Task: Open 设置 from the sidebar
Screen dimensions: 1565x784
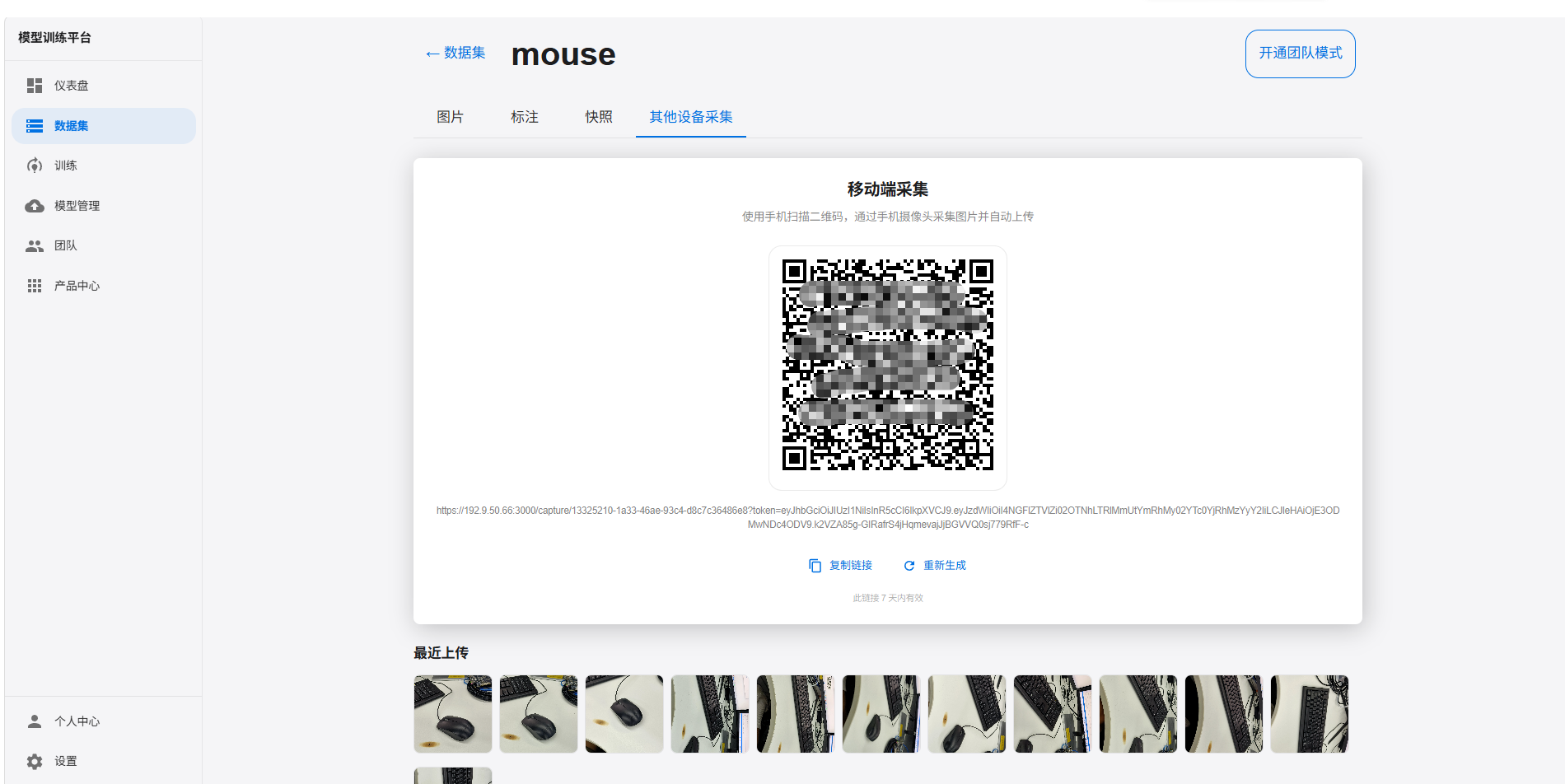Action: pyautogui.click(x=104, y=761)
